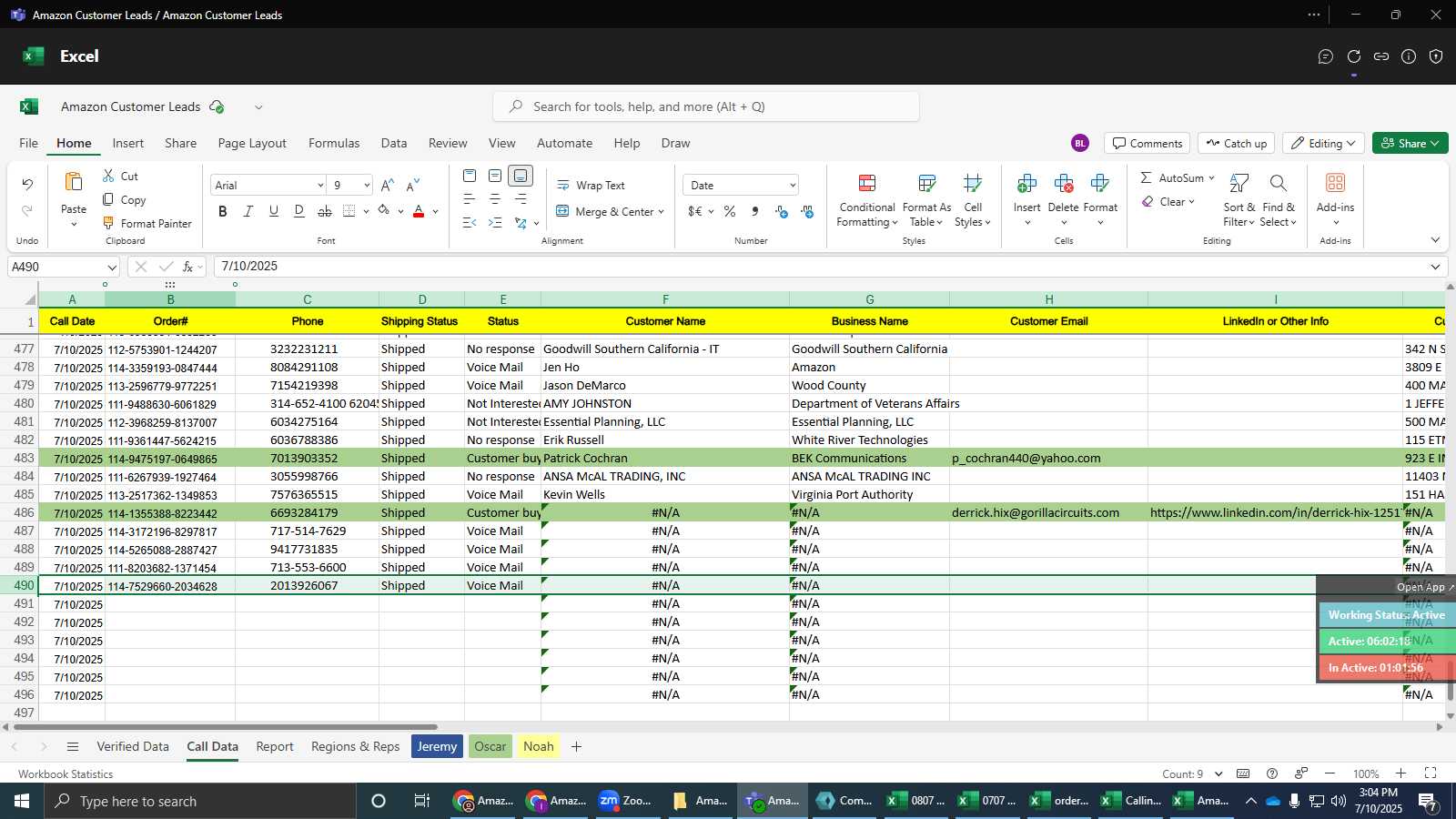Click the Catch up button
The width and height of the screenshot is (1456, 819).
pyautogui.click(x=1236, y=143)
